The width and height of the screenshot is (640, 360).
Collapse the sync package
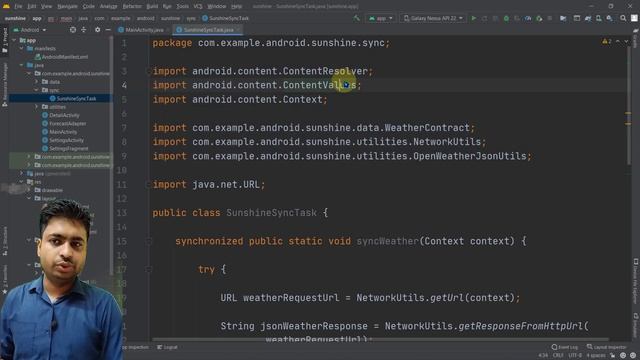[x=36, y=90]
